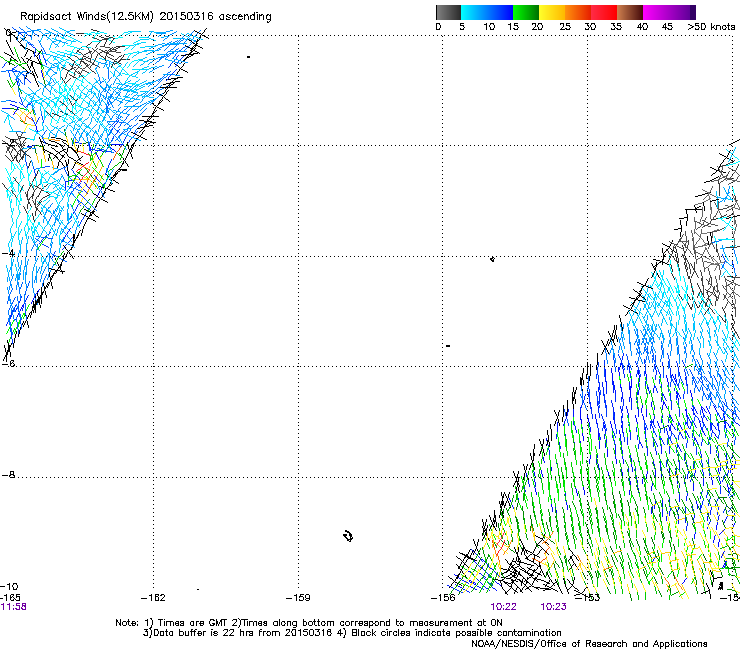Click the legend number '40'

(x=642, y=27)
